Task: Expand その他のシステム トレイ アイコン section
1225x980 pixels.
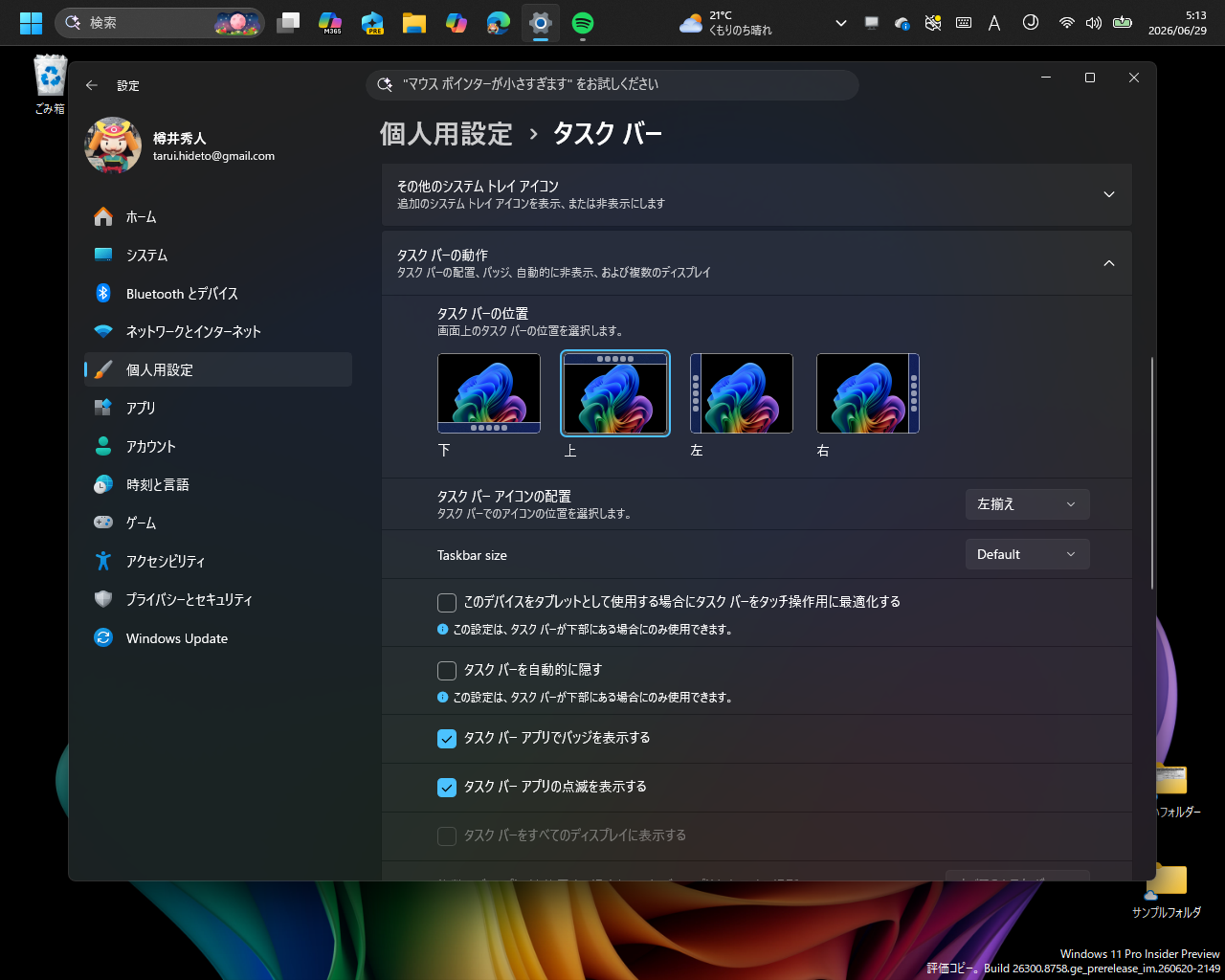Action: [x=757, y=194]
